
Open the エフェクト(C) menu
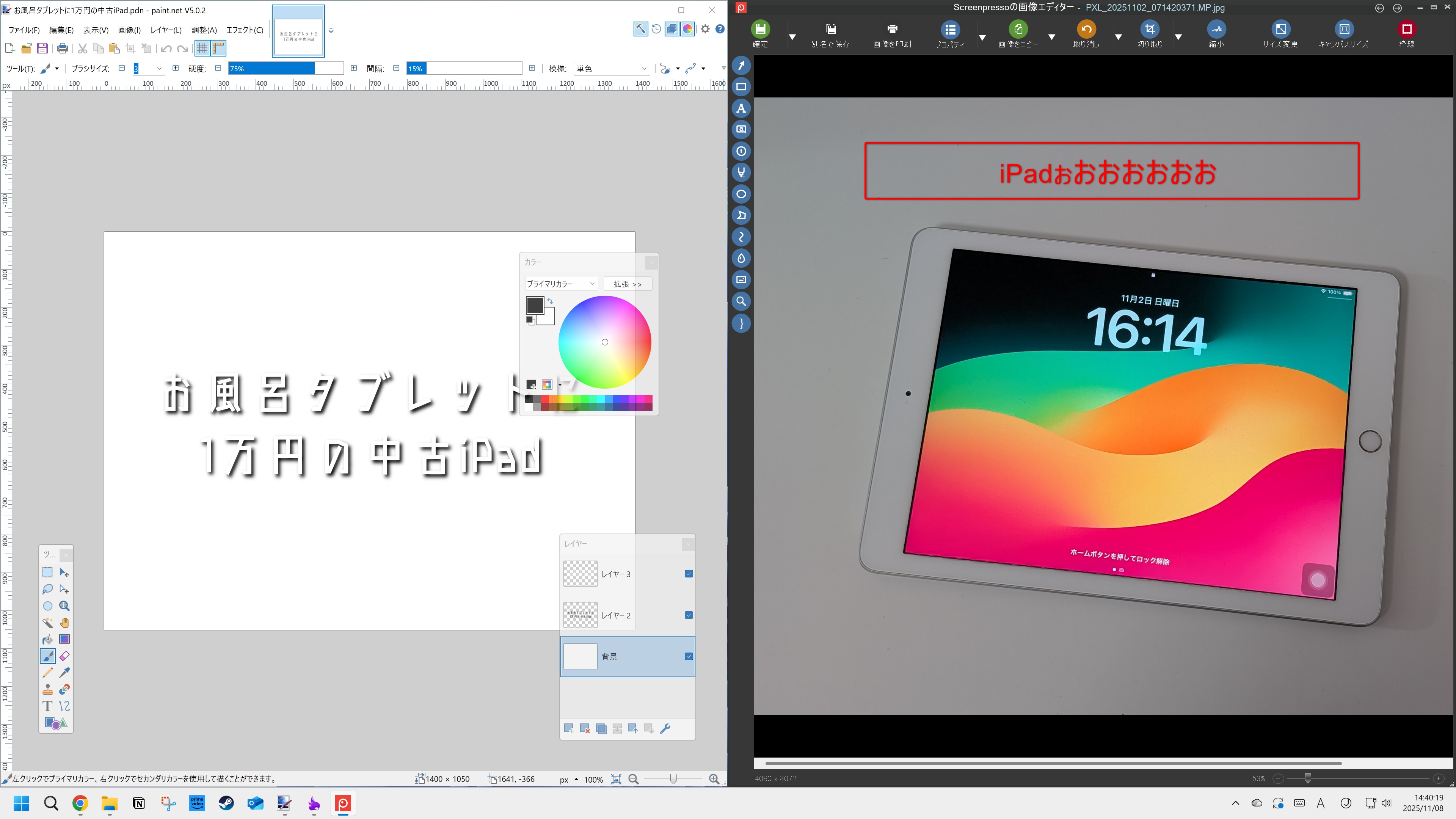pyautogui.click(x=244, y=30)
